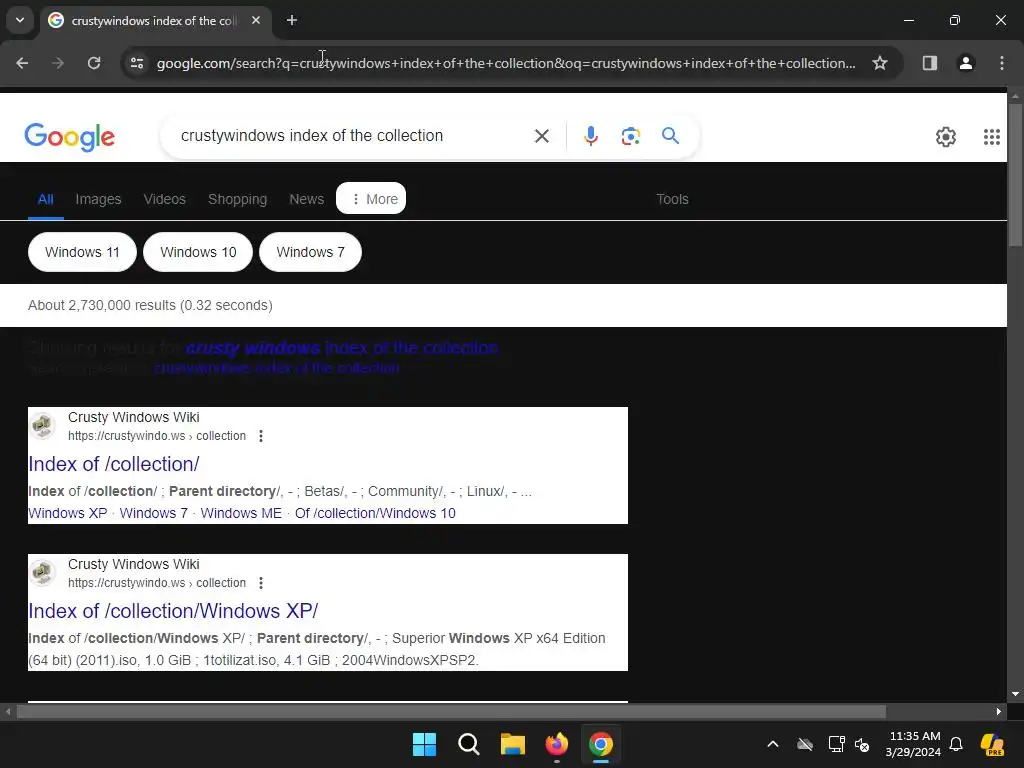The width and height of the screenshot is (1024, 768).
Task: Open the Windows Start menu
Action: coord(424,744)
